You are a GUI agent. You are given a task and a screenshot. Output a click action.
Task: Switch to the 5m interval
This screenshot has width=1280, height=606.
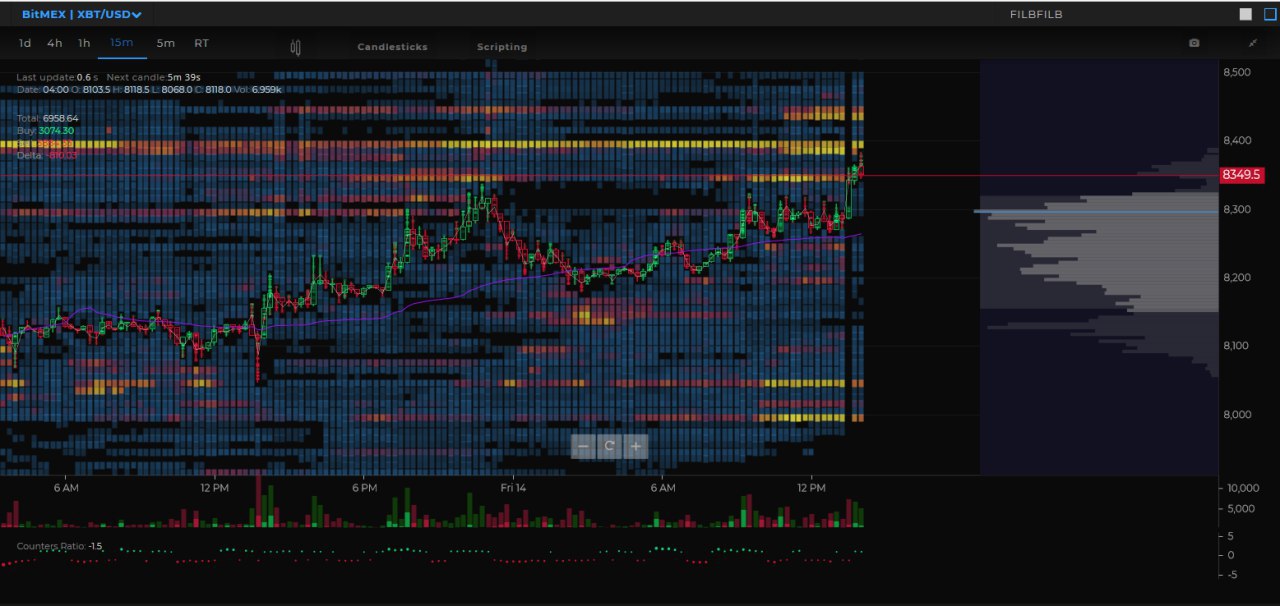(x=165, y=43)
